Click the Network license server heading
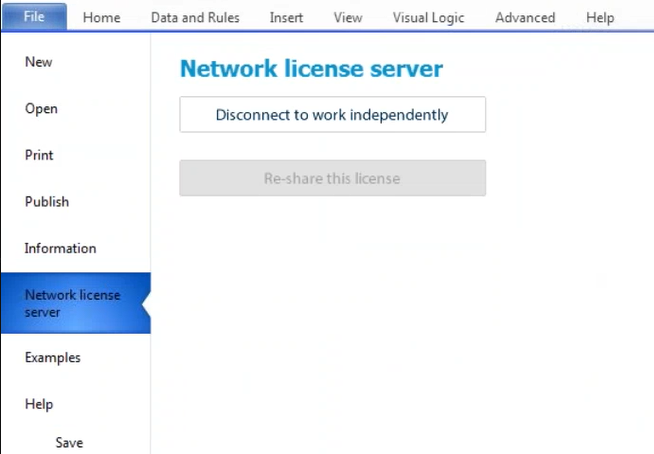Viewport: 654px width, 454px height. coord(311,69)
